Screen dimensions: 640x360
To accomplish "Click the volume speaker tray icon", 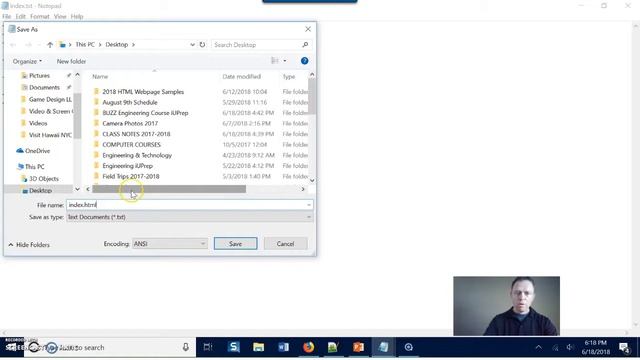I will coord(570,347).
